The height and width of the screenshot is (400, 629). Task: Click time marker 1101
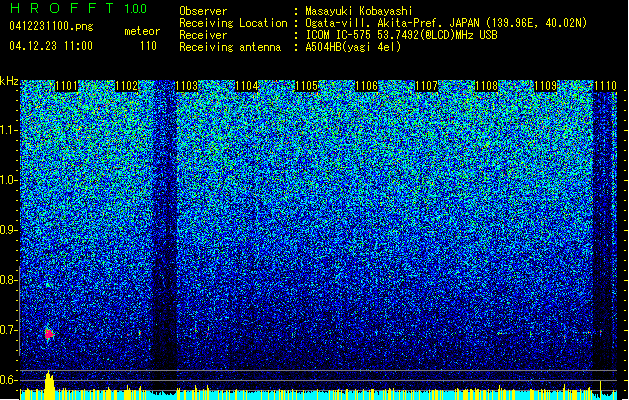click(66, 86)
